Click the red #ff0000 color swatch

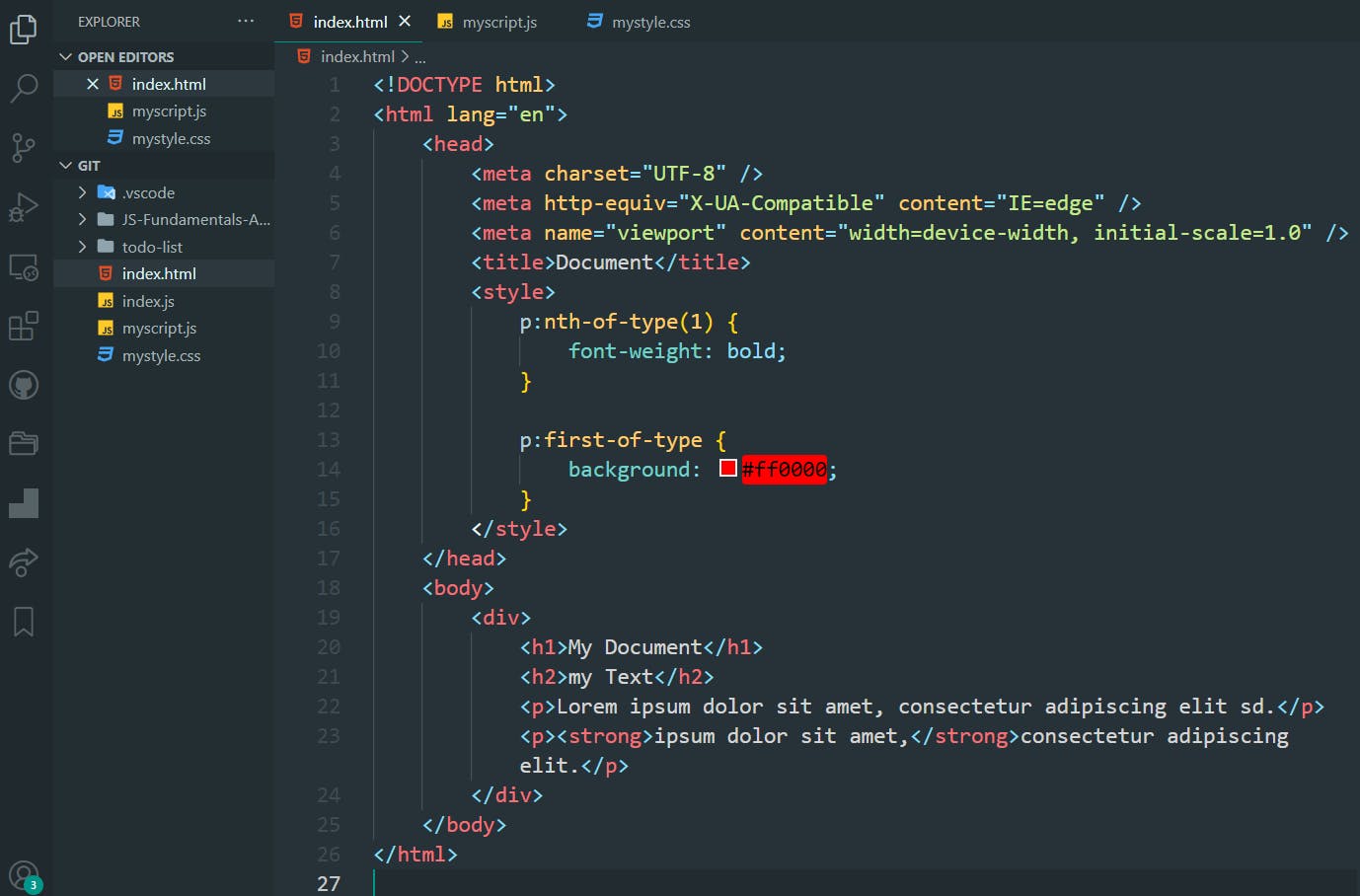(x=728, y=468)
